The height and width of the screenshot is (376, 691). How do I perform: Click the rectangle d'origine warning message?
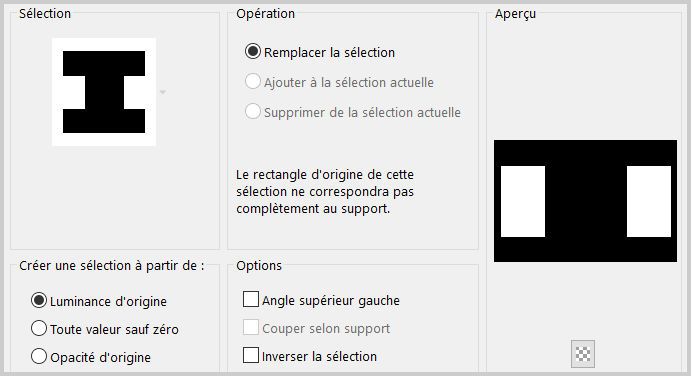coord(325,191)
